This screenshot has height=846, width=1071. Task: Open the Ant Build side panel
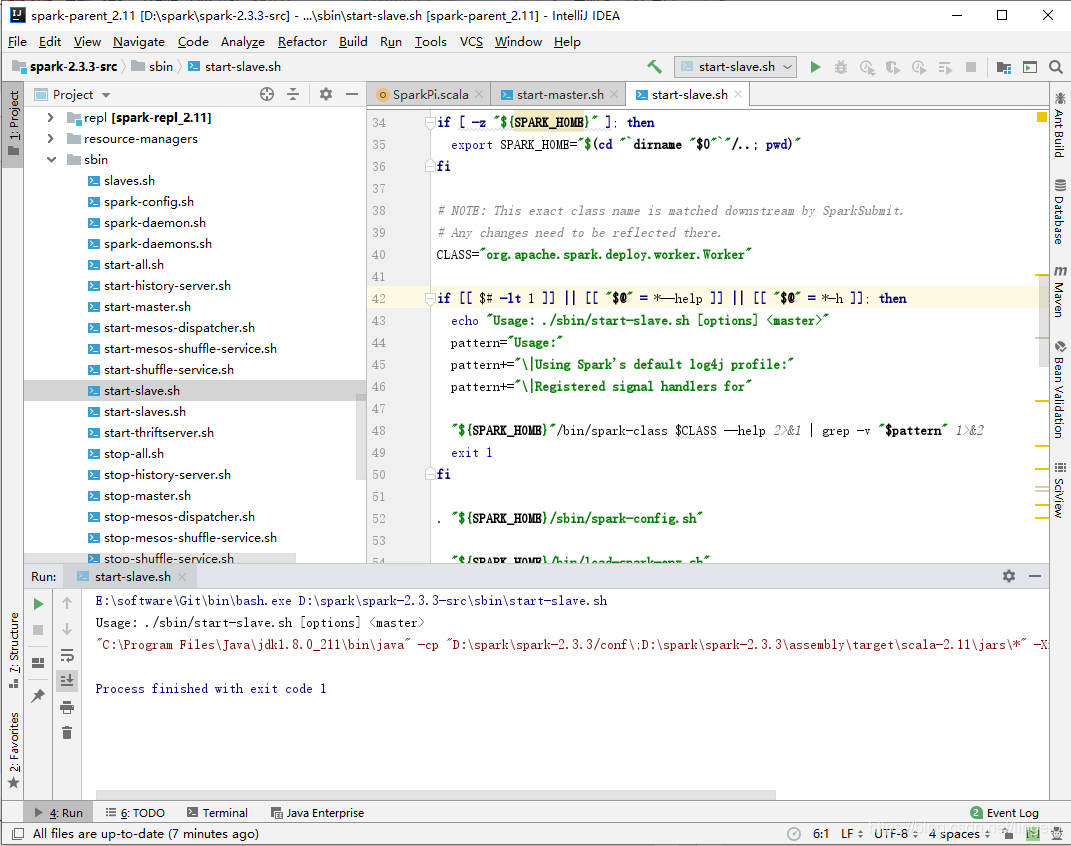click(1059, 125)
